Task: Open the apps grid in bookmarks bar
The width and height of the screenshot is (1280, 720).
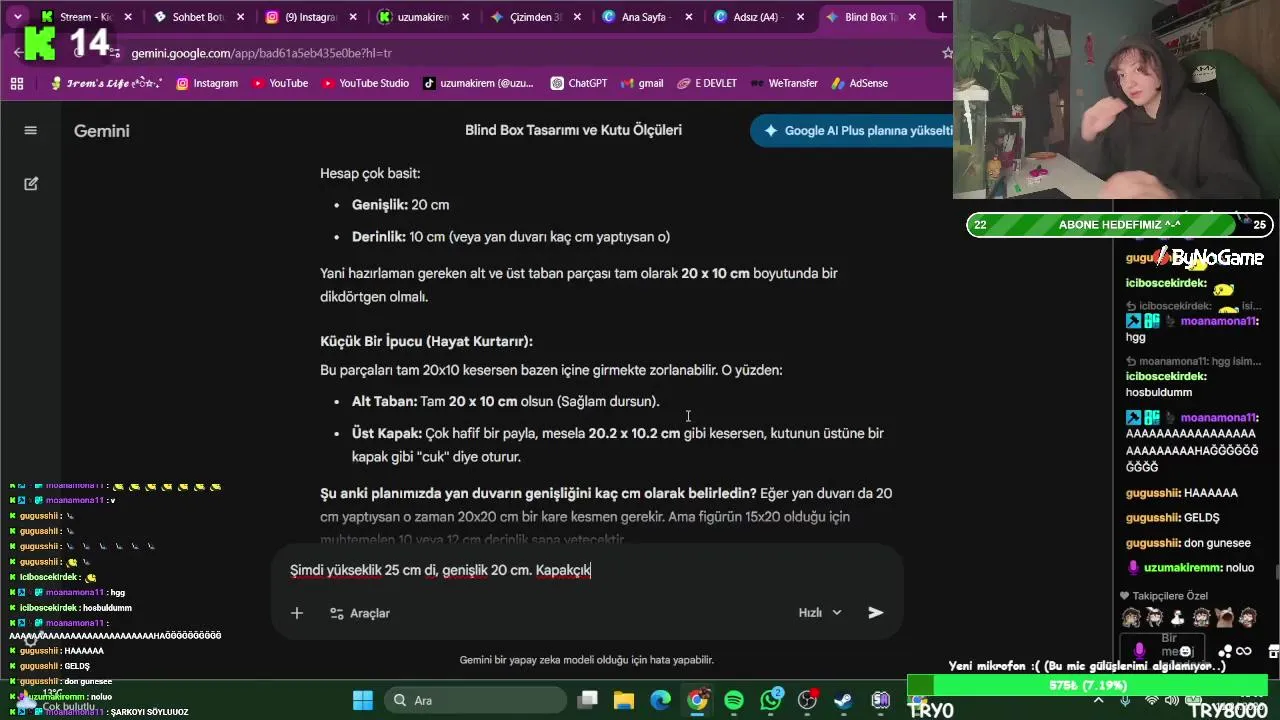Action: pyautogui.click(x=17, y=84)
